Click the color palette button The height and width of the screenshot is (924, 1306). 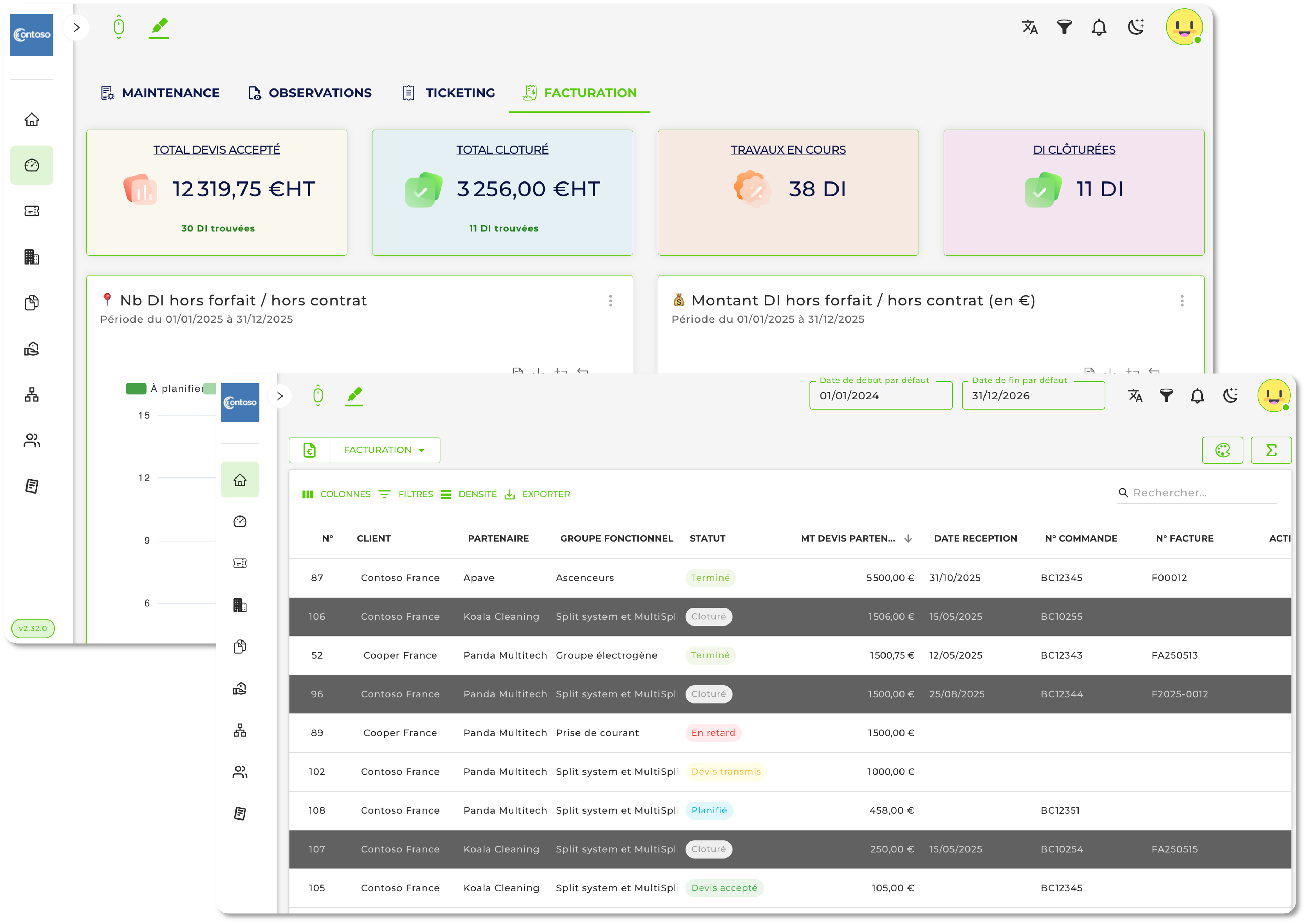(x=1222, y=450)
